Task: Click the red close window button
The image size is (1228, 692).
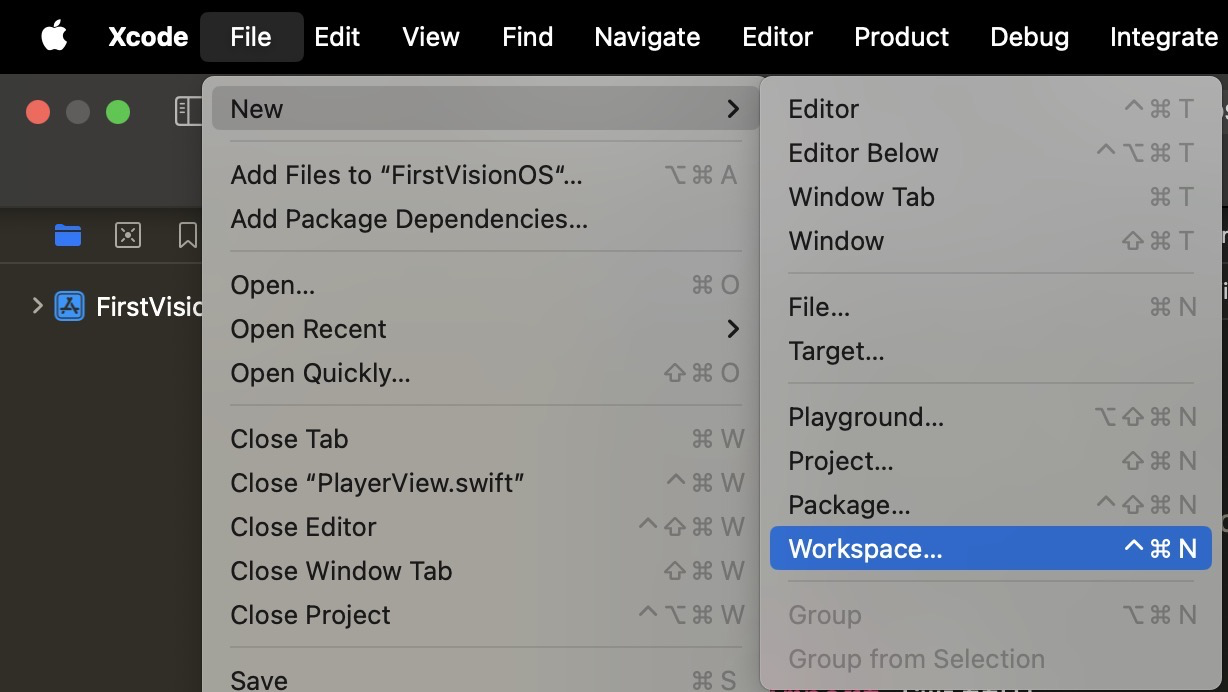Action: pos(38,112)
